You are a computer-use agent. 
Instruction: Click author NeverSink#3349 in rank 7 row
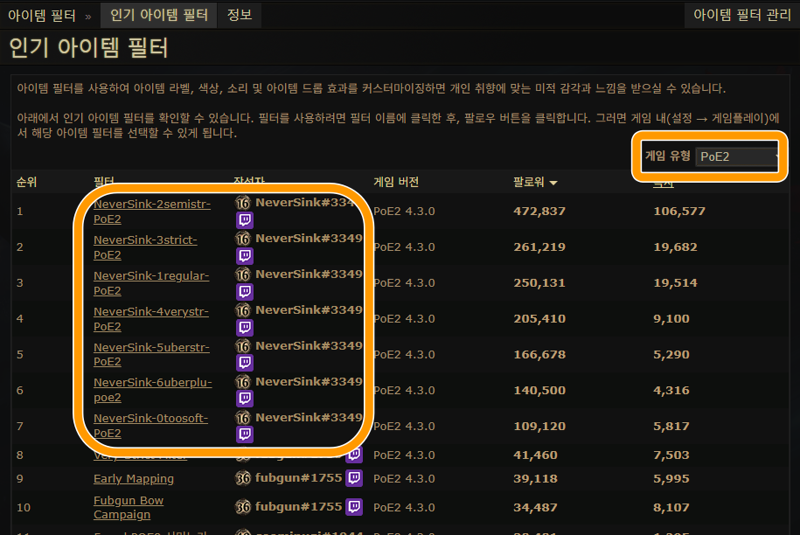(309, 417)
